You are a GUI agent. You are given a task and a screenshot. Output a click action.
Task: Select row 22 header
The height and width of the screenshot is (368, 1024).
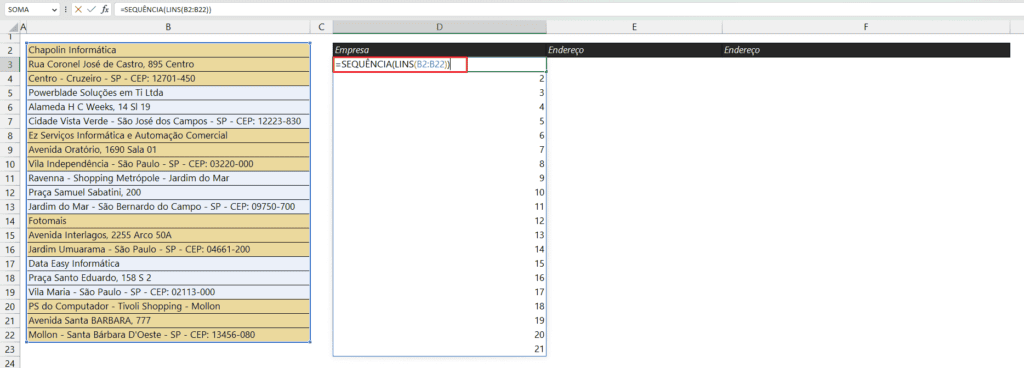[x=10, y=335]
